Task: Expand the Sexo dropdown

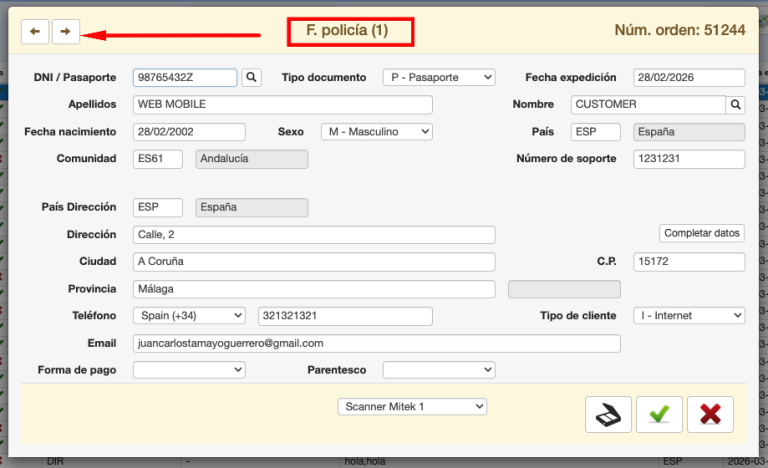Action: point(376,132)
